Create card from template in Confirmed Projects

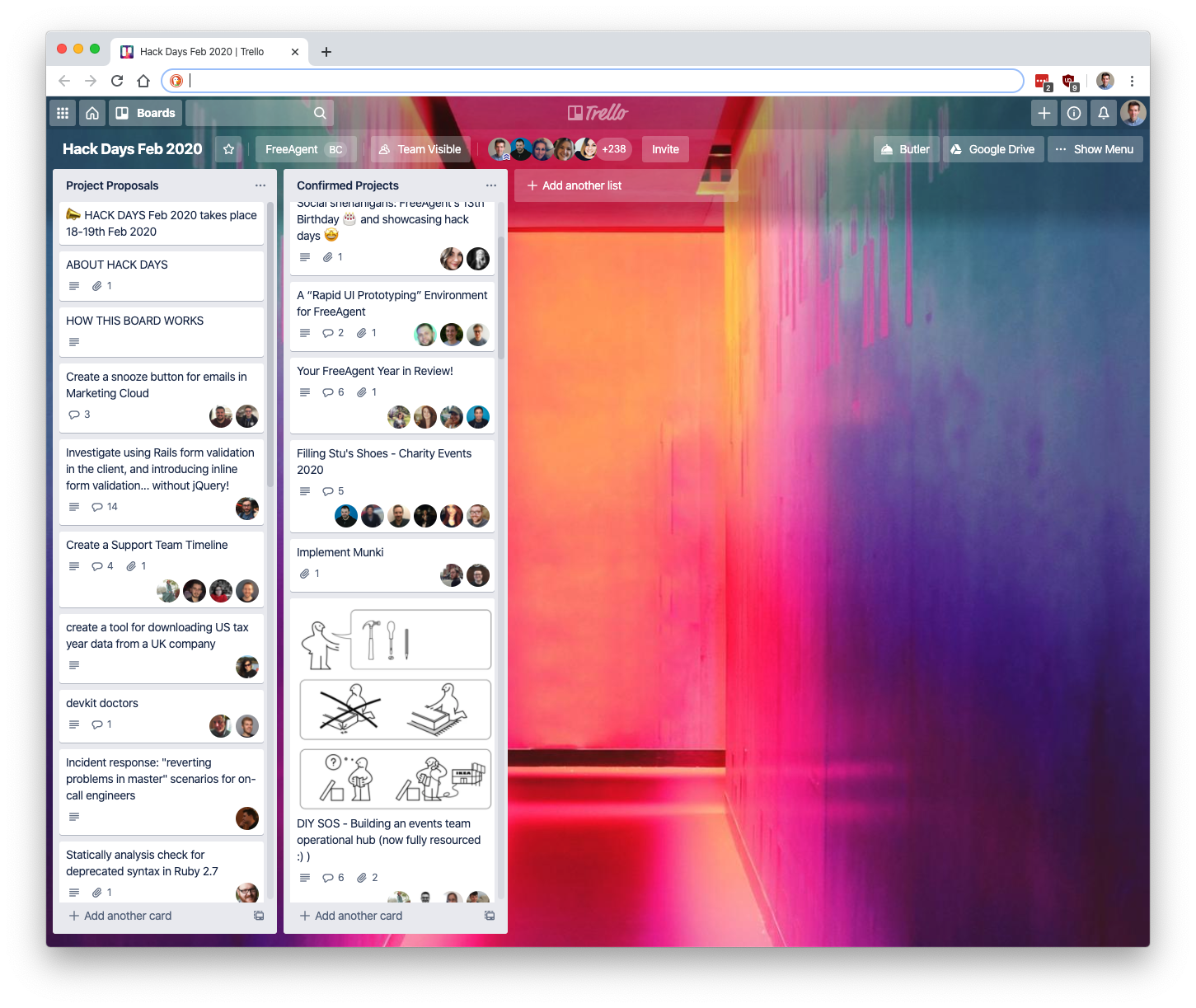pyautogui.click(x=490, y=916)
